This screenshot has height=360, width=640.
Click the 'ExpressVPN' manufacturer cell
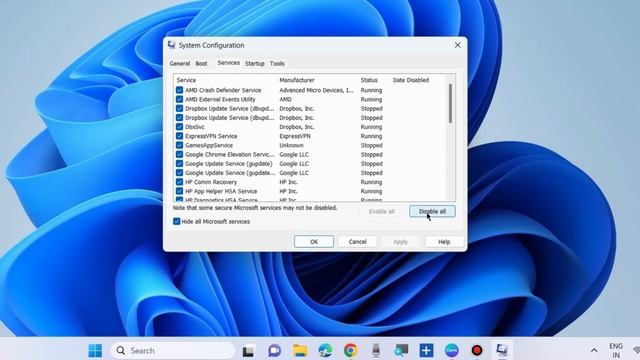click(295, 136)
